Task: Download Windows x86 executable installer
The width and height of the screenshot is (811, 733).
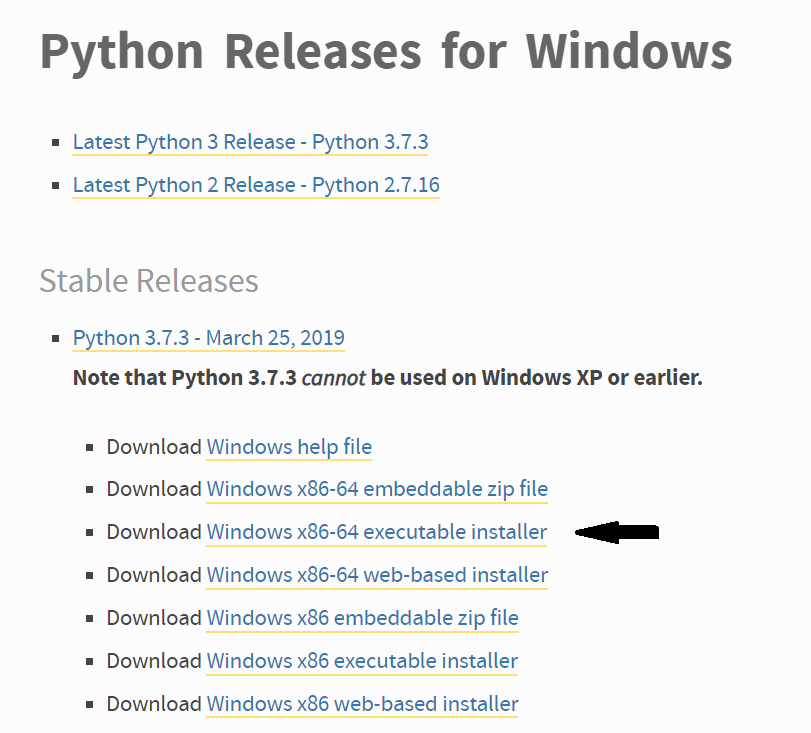Action: pos(362,661)
